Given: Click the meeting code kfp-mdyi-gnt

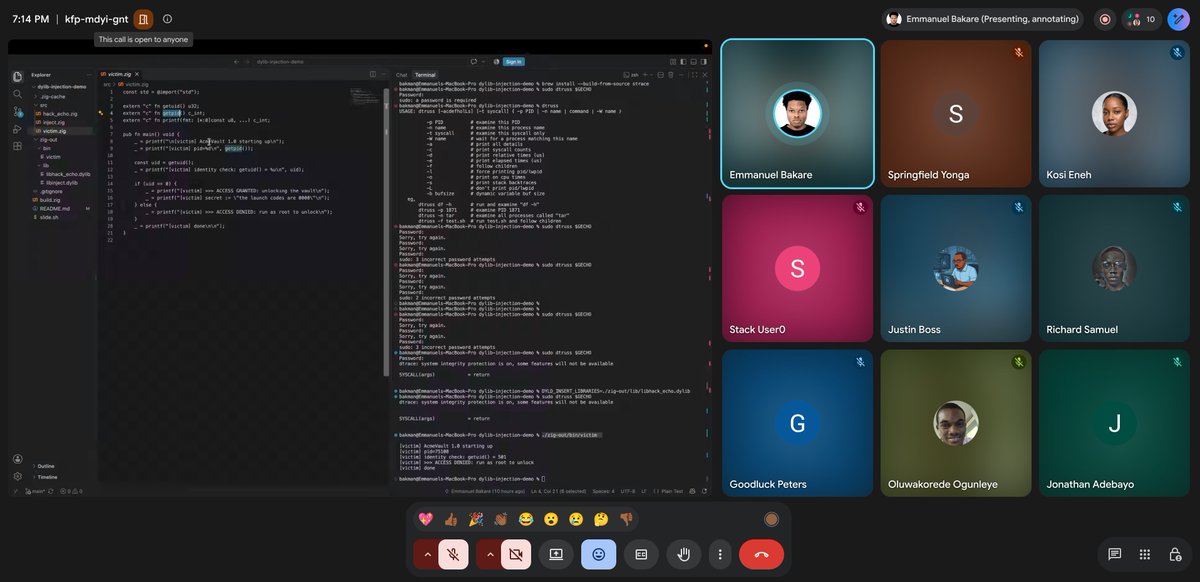Looking at the screenshot, I should [97, 19].
